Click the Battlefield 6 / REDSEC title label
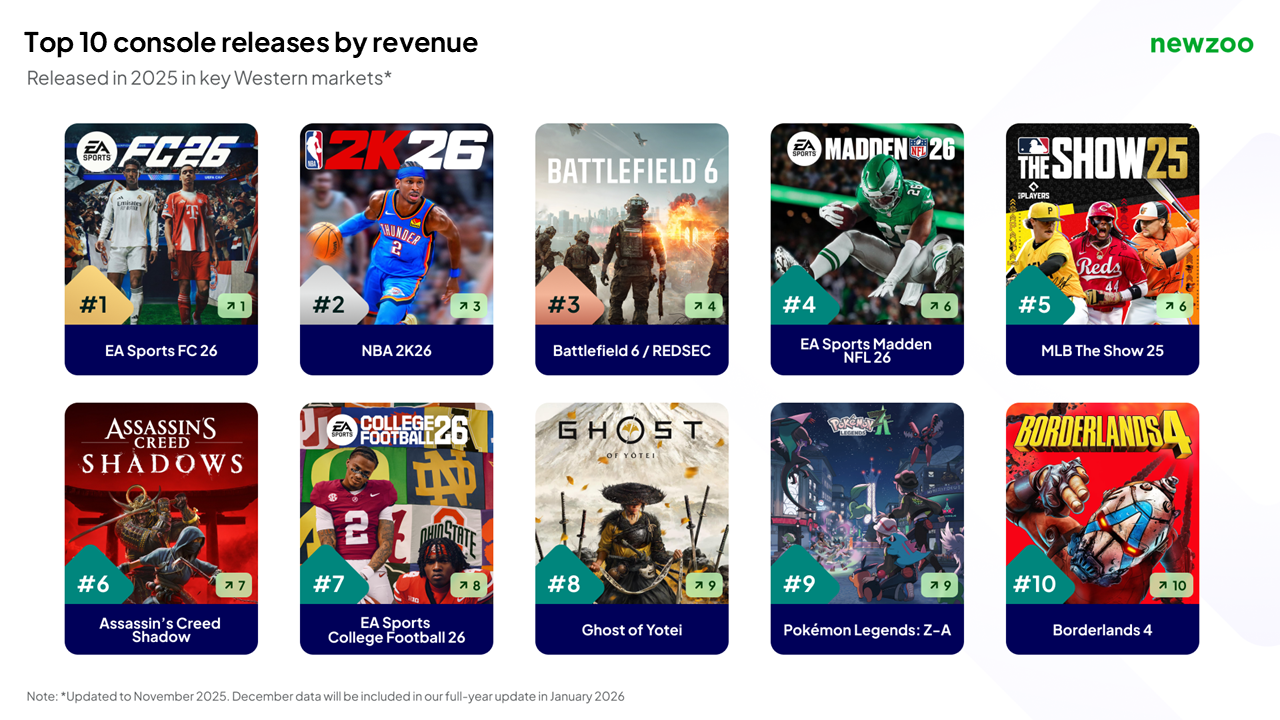Image resolution: width=1280 pixels, height=720 pixels. 632,351
